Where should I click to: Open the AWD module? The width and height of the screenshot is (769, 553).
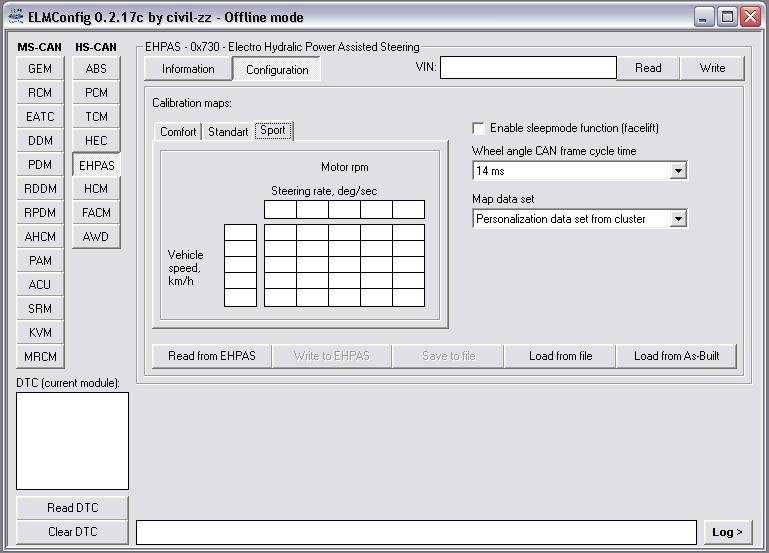96,237
